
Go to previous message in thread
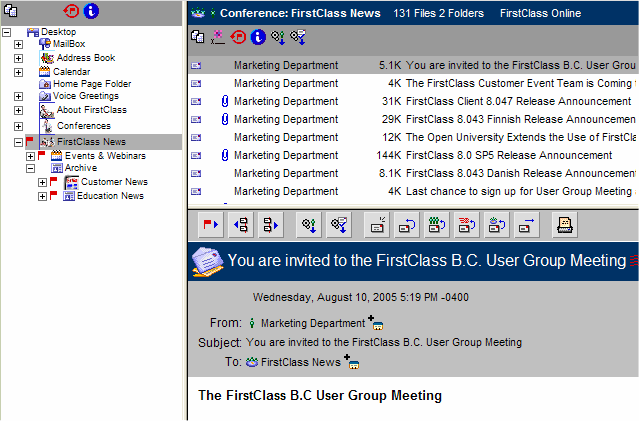coord(241,226)
